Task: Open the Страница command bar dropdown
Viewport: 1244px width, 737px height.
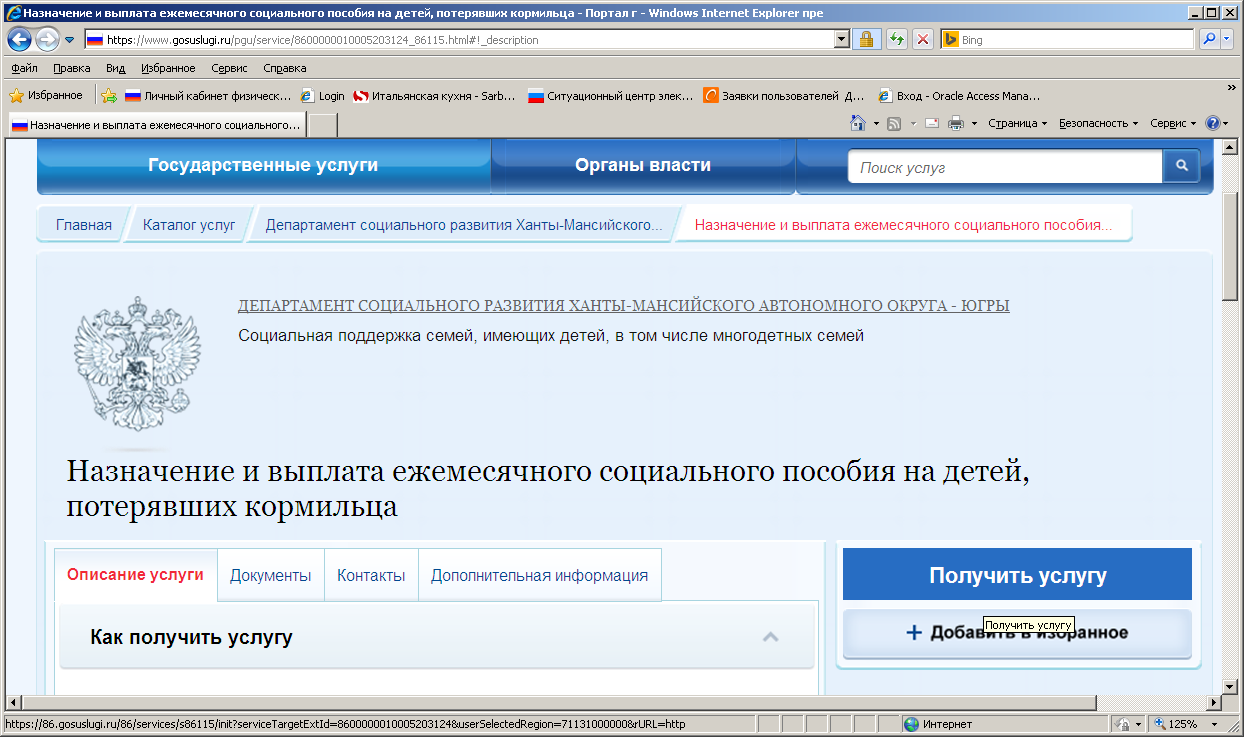Action: pyautogui.click(x=1017, y=124)
